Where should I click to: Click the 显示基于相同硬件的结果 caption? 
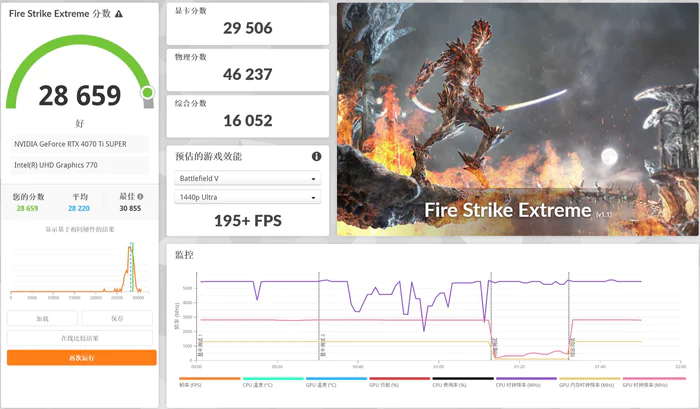80,229
